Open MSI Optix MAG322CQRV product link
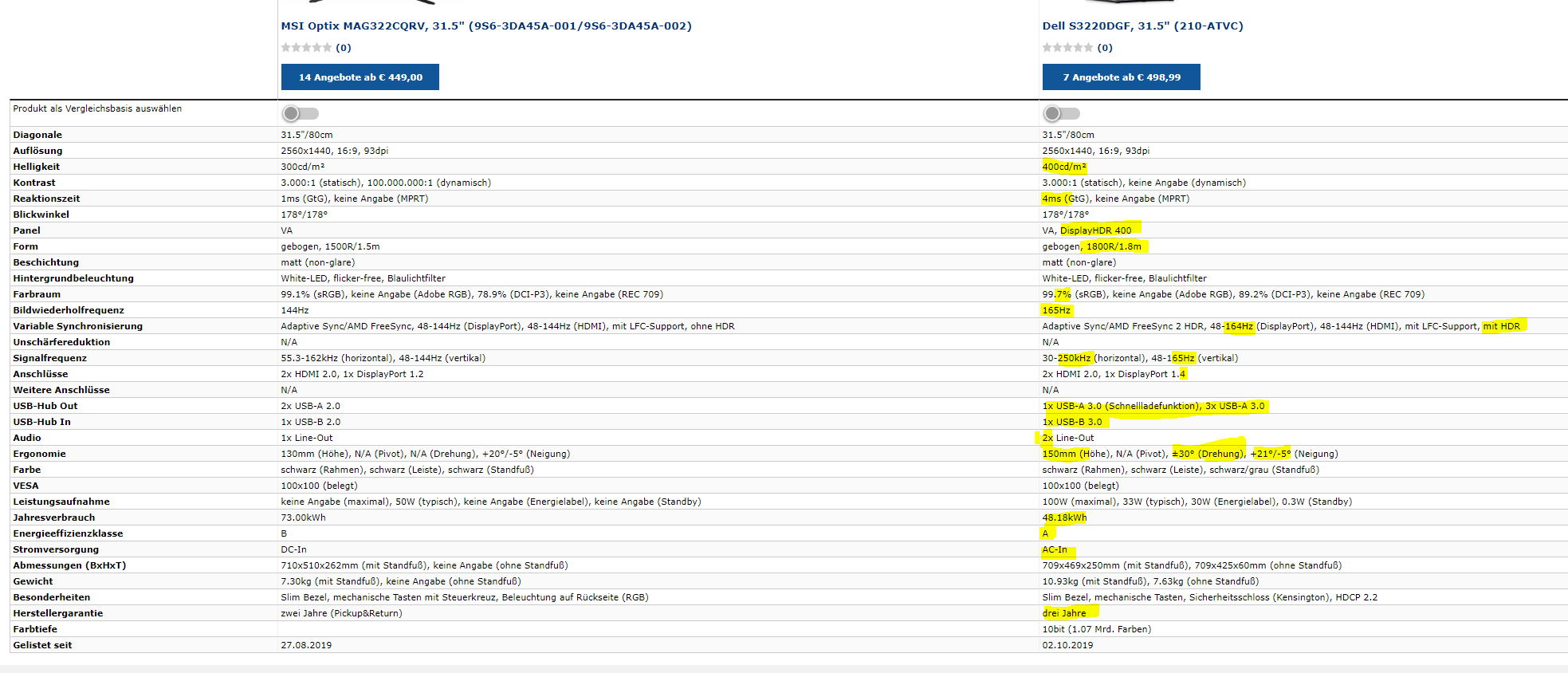1568x673 pixels. tap(486, 26)
